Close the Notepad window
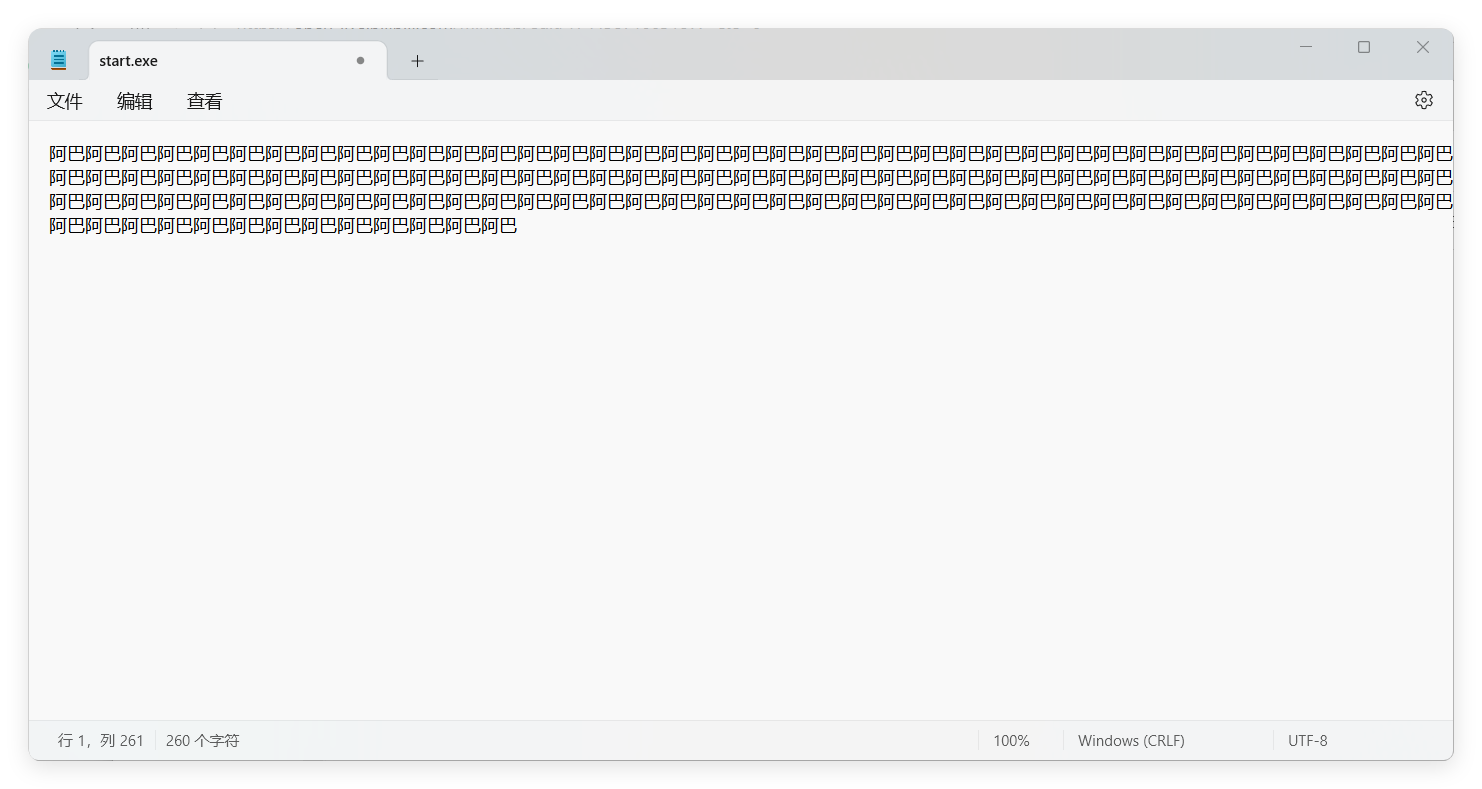The image size is (1482, 789). [1423, 47]
